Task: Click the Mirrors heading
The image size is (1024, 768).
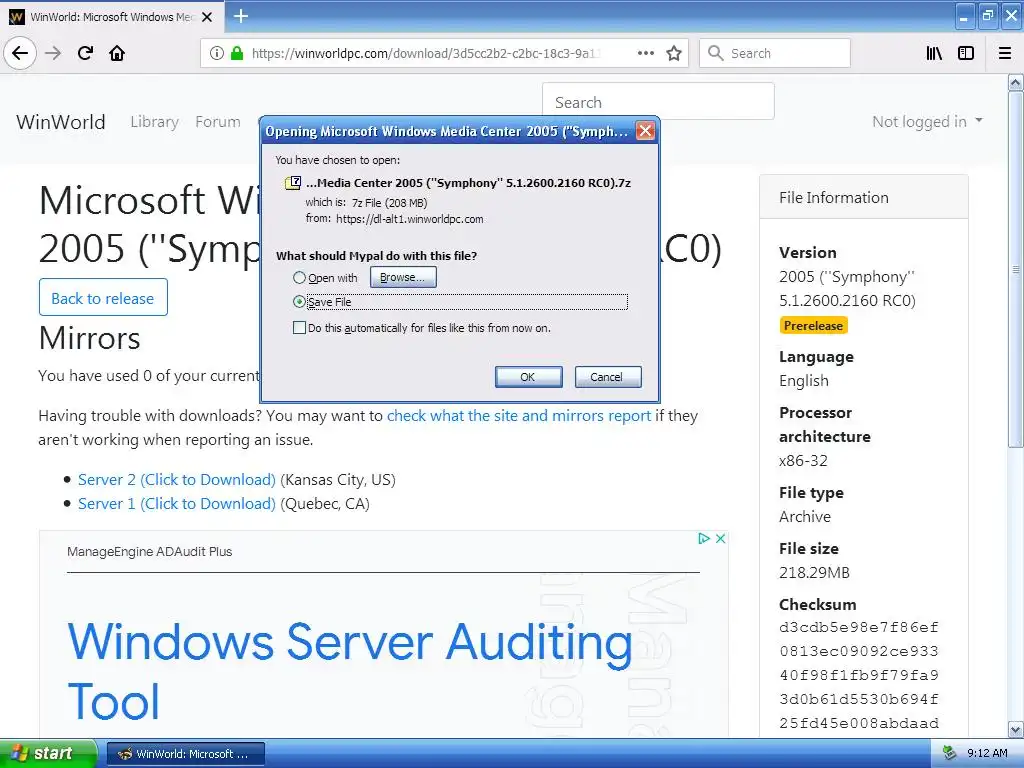Action: [89, 338]
